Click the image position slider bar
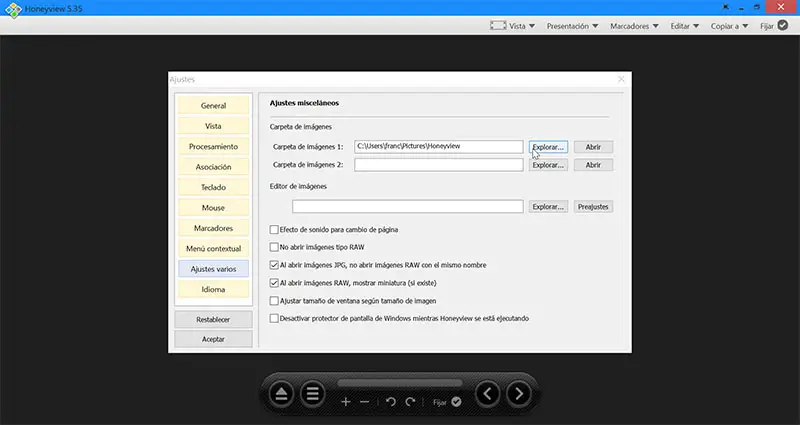This screenshot has height=425, width=800. click(x=399, y=383)
